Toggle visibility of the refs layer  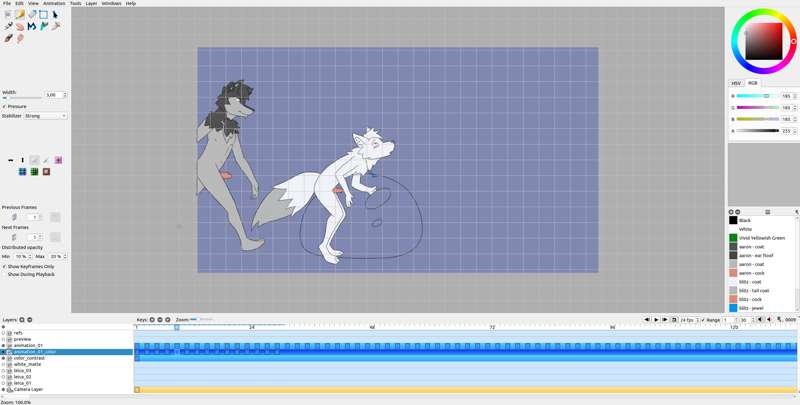coord(4,333)
